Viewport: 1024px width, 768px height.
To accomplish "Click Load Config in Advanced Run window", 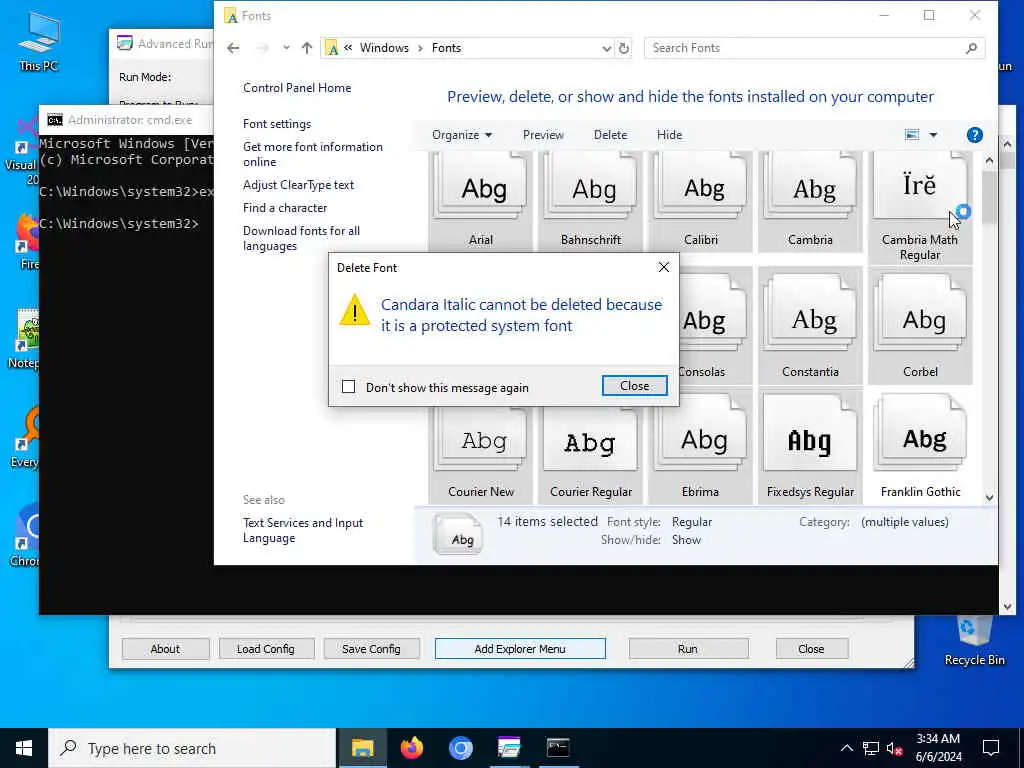I will [x=266, y=648].
